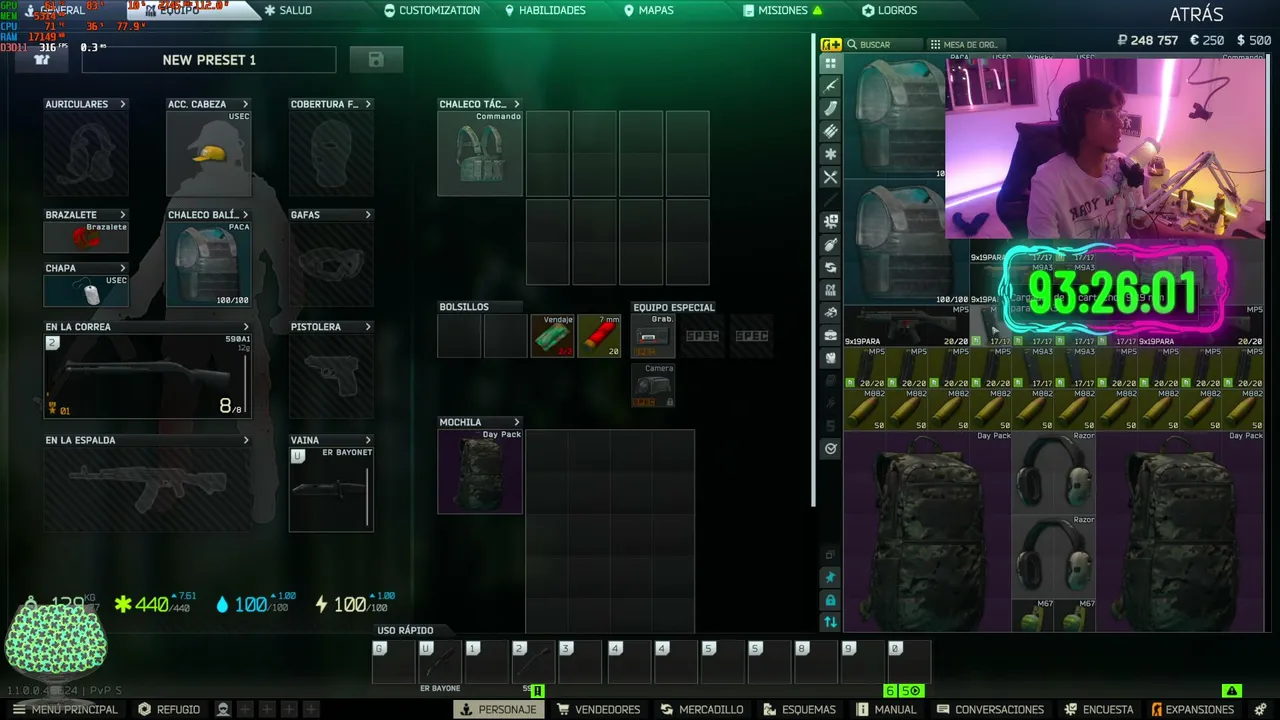Open Menu Principal in the bottom bar
The width and height of the screenshot is (1280, 720).
pos(65,709)
